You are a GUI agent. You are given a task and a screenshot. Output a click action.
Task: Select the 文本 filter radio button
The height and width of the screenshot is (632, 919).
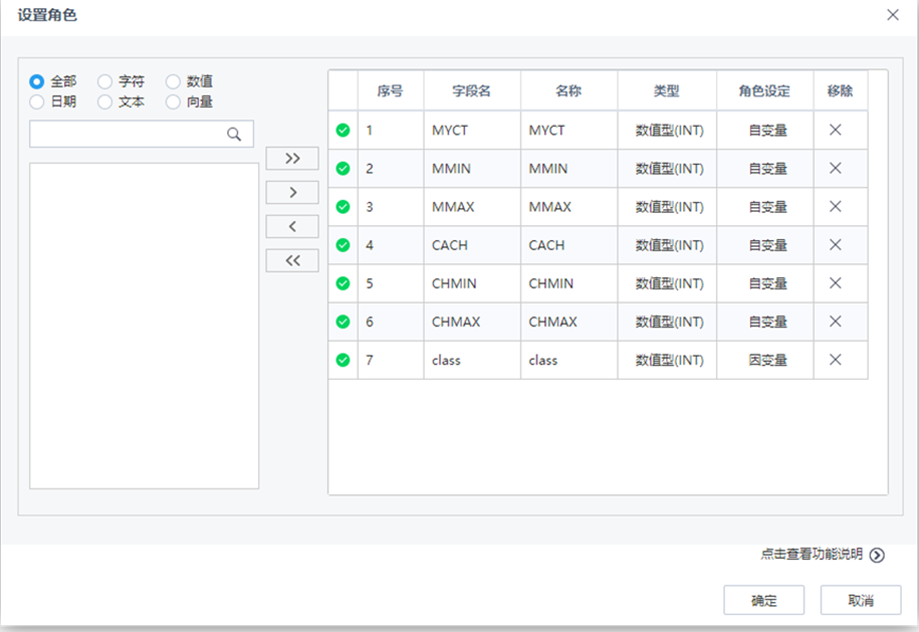pos(104,101)
